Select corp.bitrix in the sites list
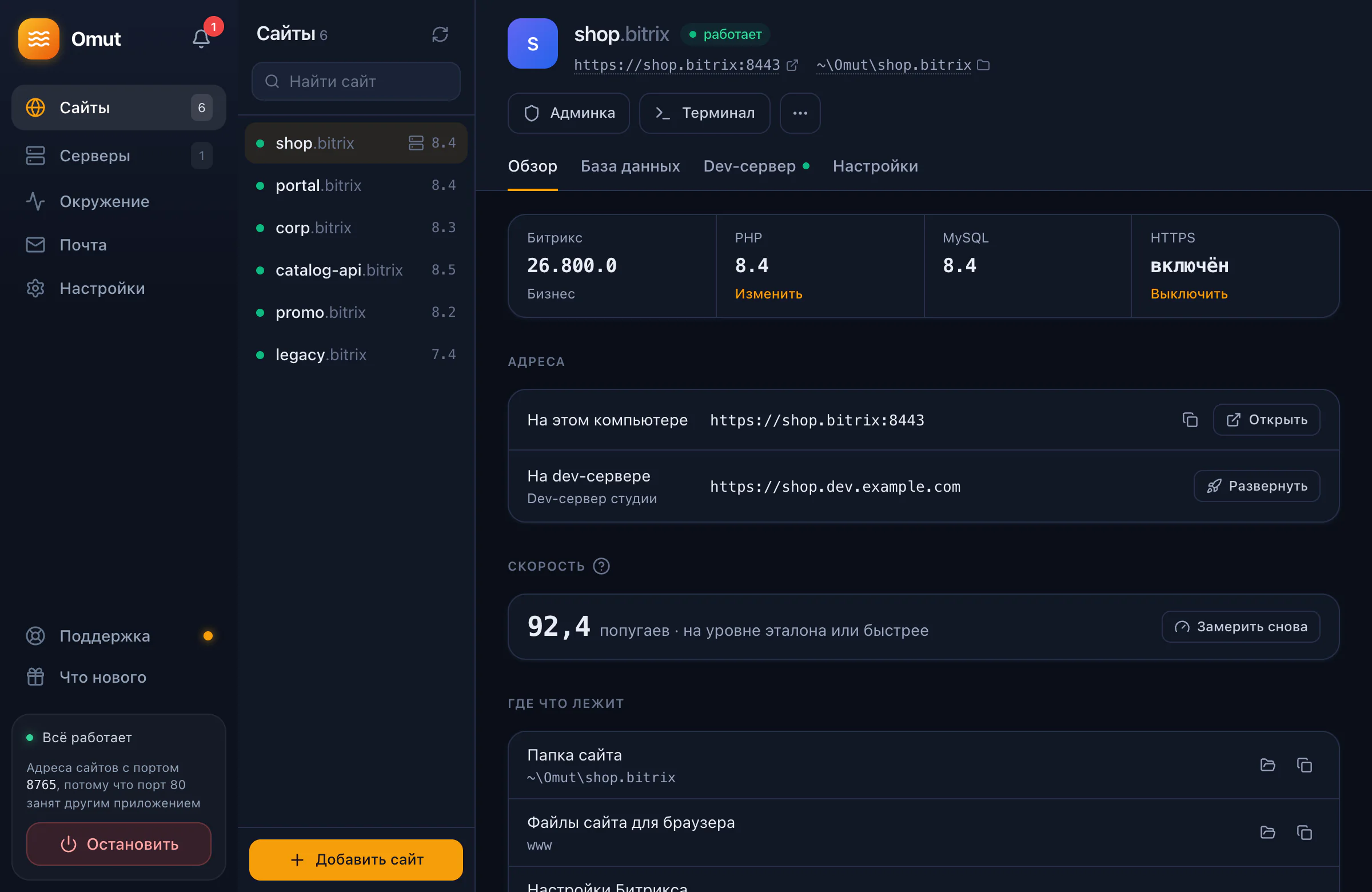This screenshot has height=892, width=1372. coord(356,228)
